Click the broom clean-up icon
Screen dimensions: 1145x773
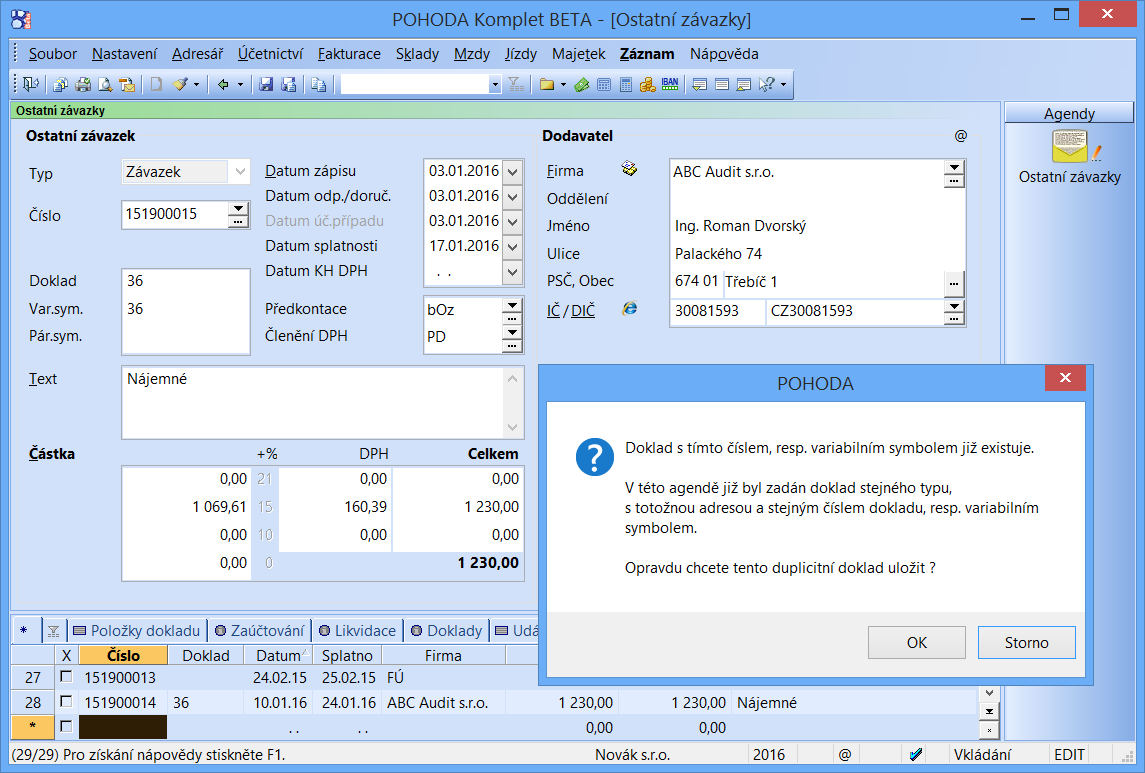(180, 85)
